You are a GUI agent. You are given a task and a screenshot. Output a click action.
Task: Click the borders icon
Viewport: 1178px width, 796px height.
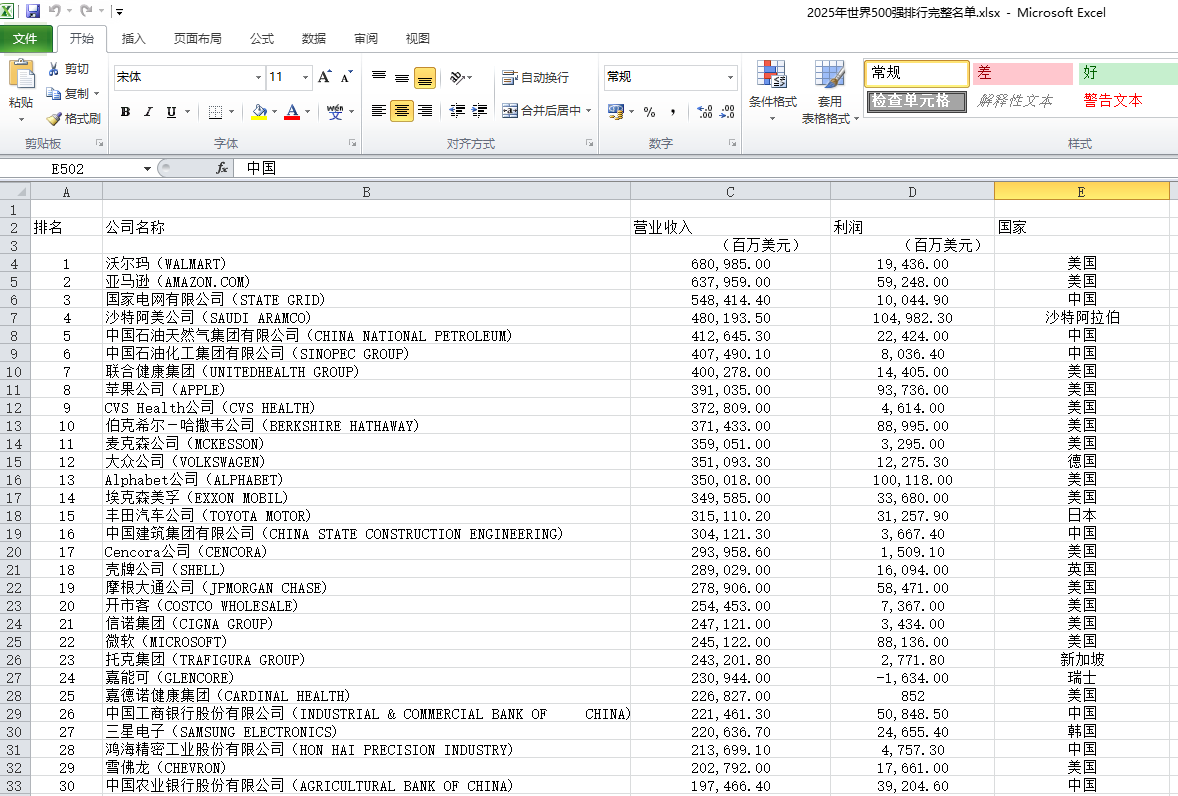216,112
